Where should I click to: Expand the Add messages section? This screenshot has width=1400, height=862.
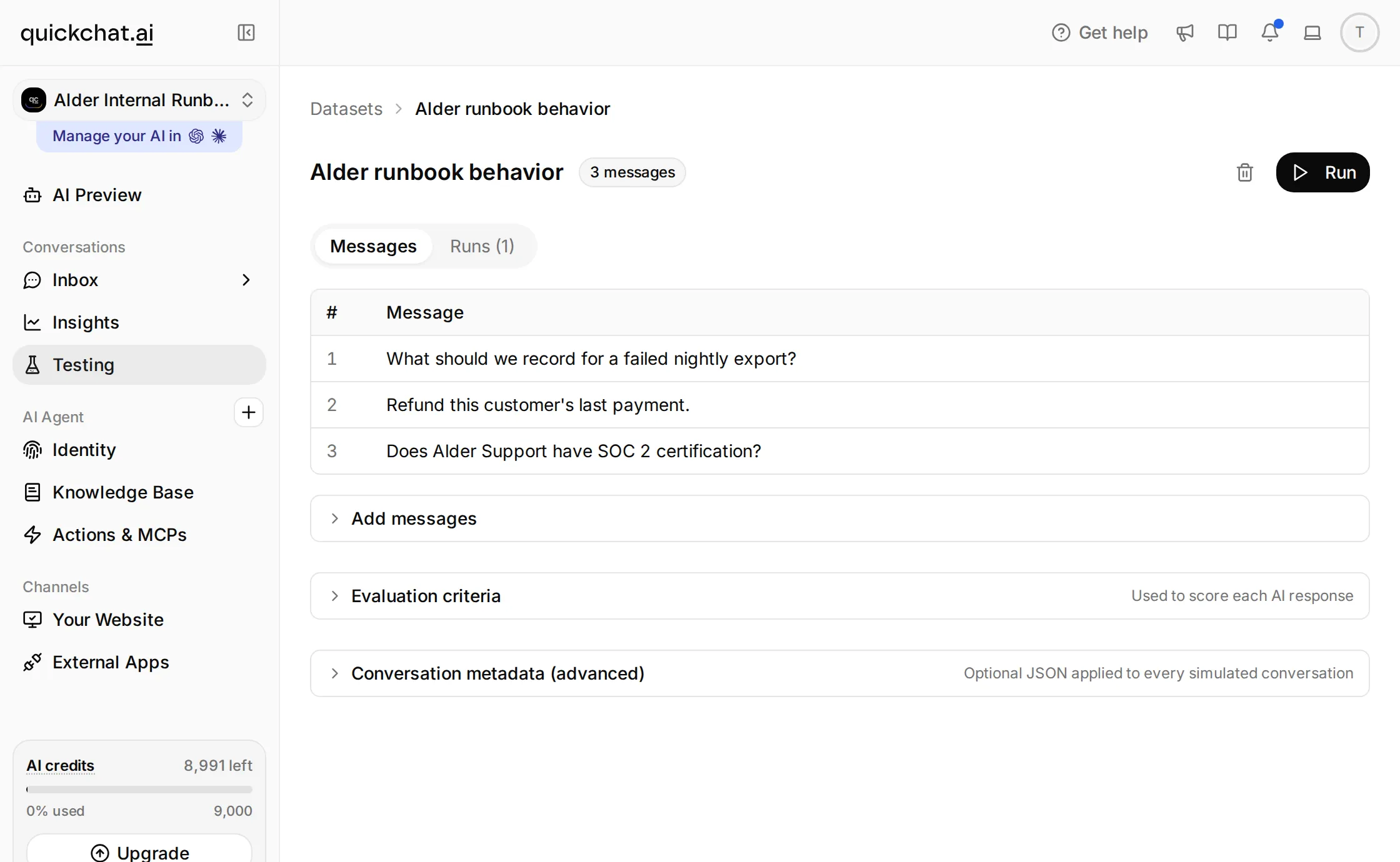click(x=839, y=519)
